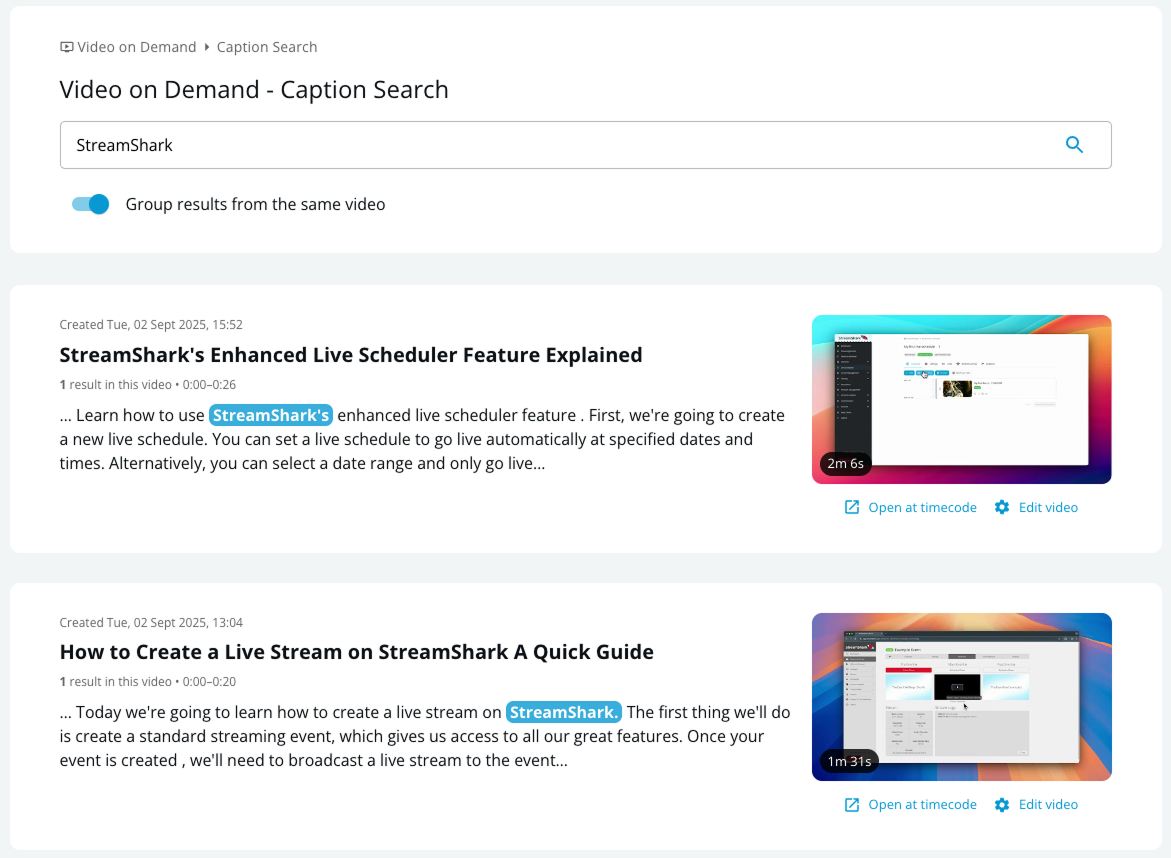Image resolution: width=1171 pixels, height=858 pixels.
Task: Click the Quick Guide live stream thumbnail
Action: (x=961, y=696)
